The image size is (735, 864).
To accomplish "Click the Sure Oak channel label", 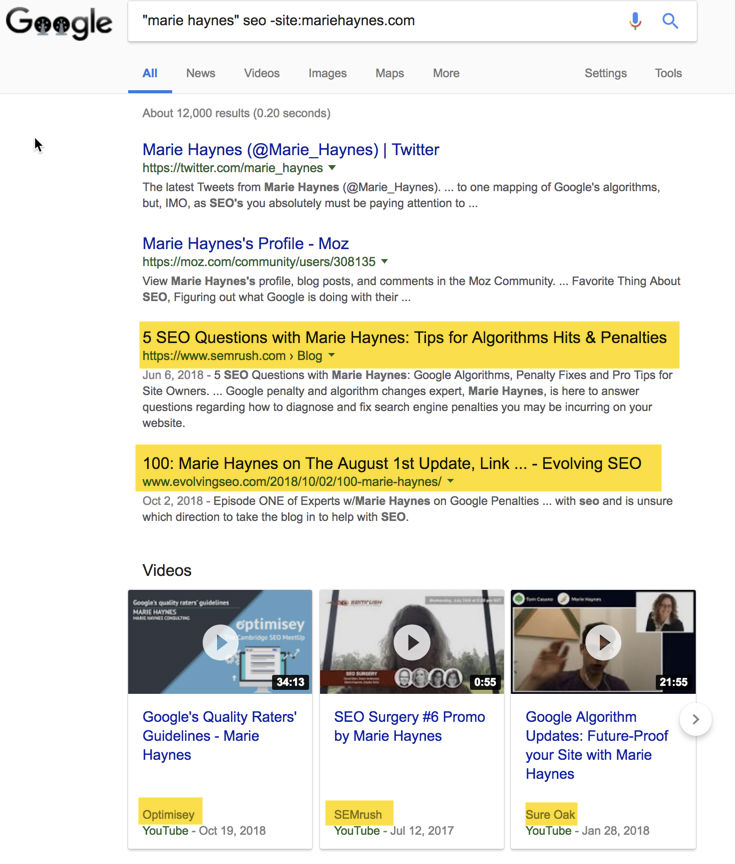I will 550,814.
